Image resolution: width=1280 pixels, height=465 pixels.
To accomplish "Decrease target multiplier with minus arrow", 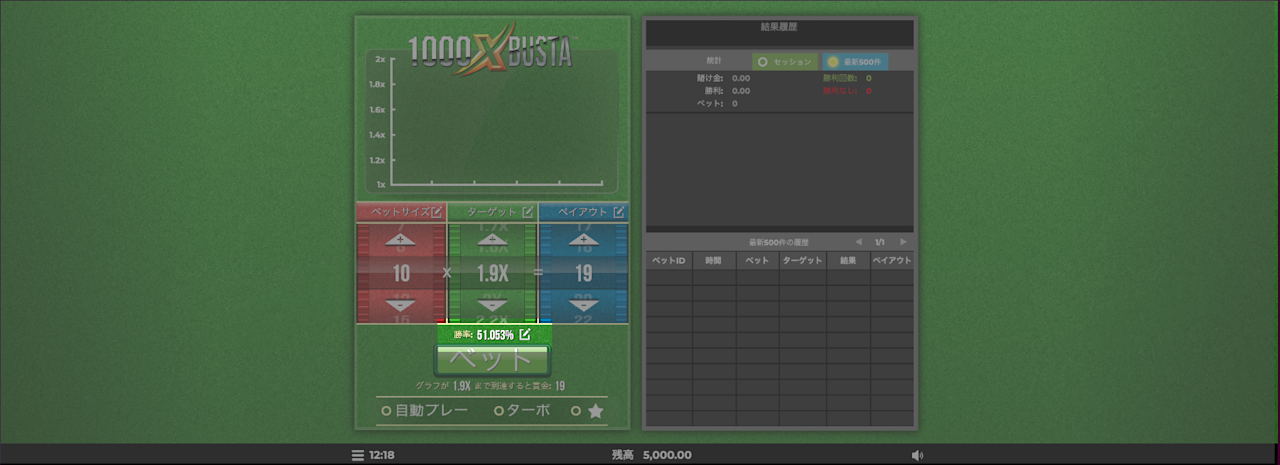I will 492,303.
